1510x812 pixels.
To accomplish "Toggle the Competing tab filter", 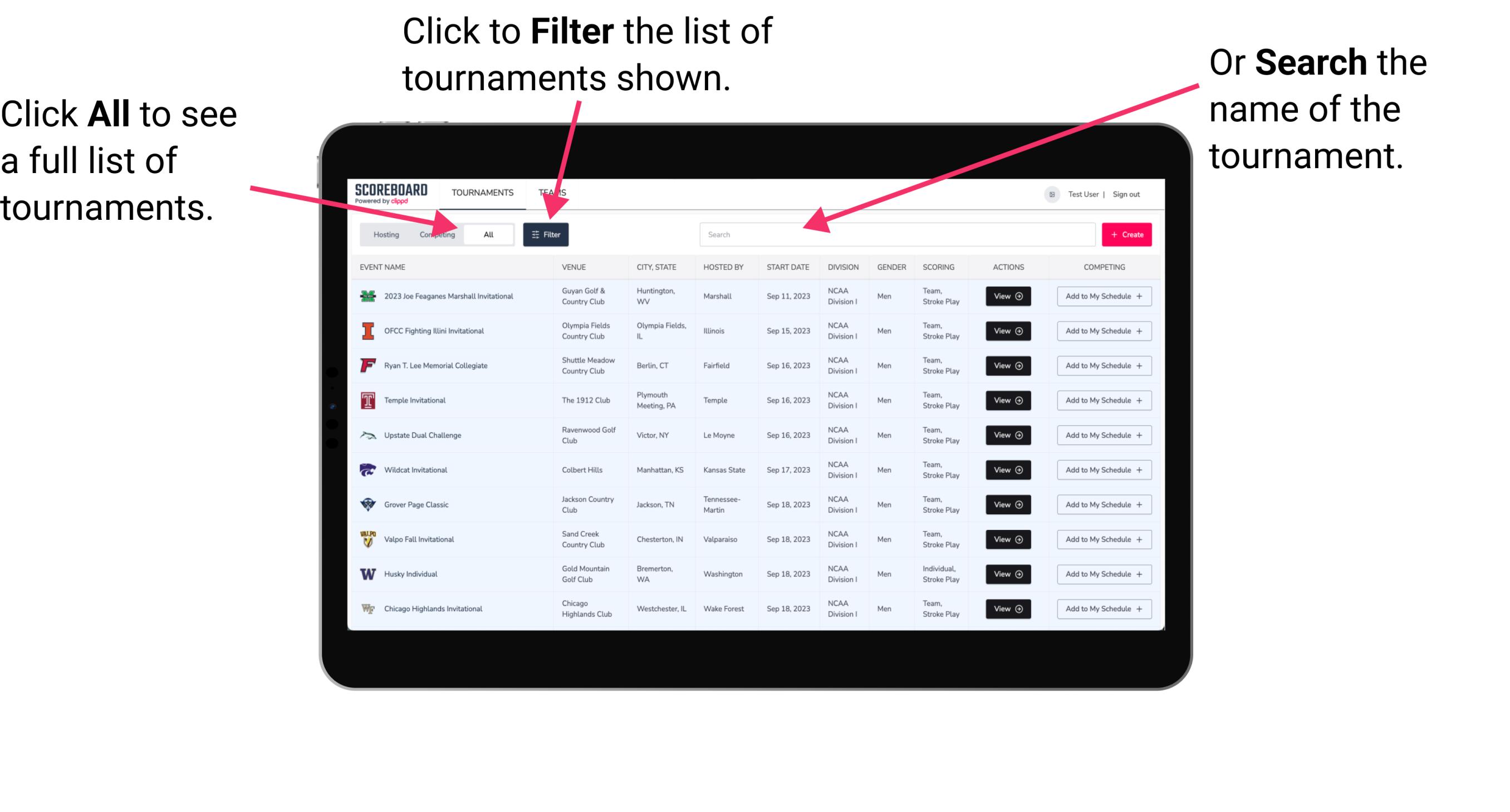I will [435, 234].
